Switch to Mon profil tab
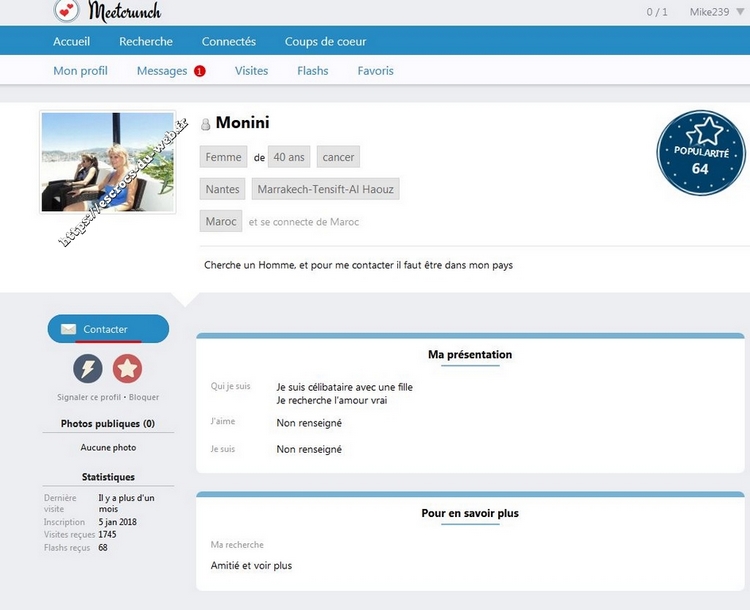Screen dimensions: 750x610 point(80,71)
